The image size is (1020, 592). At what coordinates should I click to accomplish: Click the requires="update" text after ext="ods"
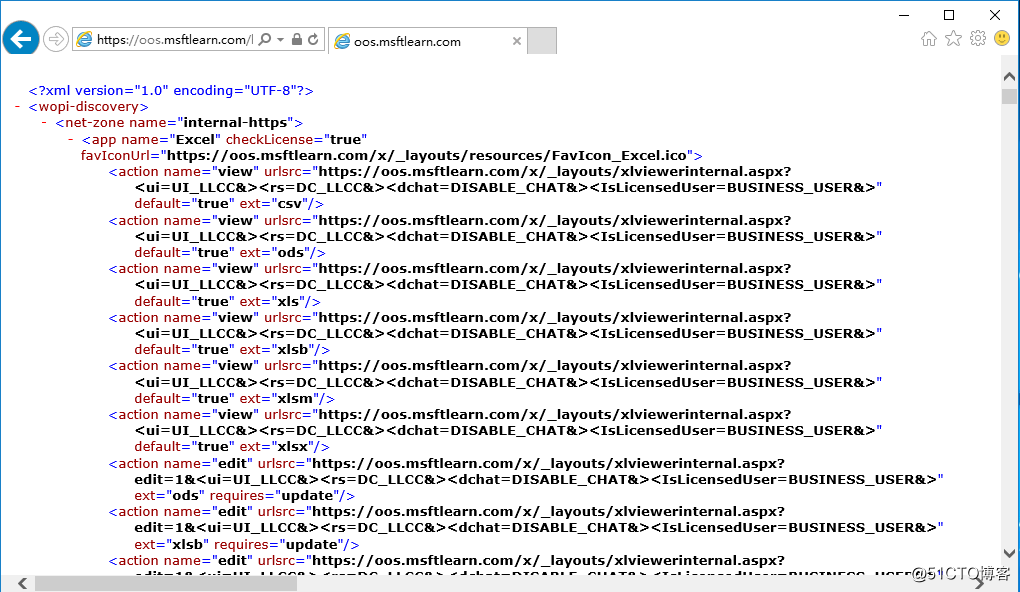pos(275,496)
